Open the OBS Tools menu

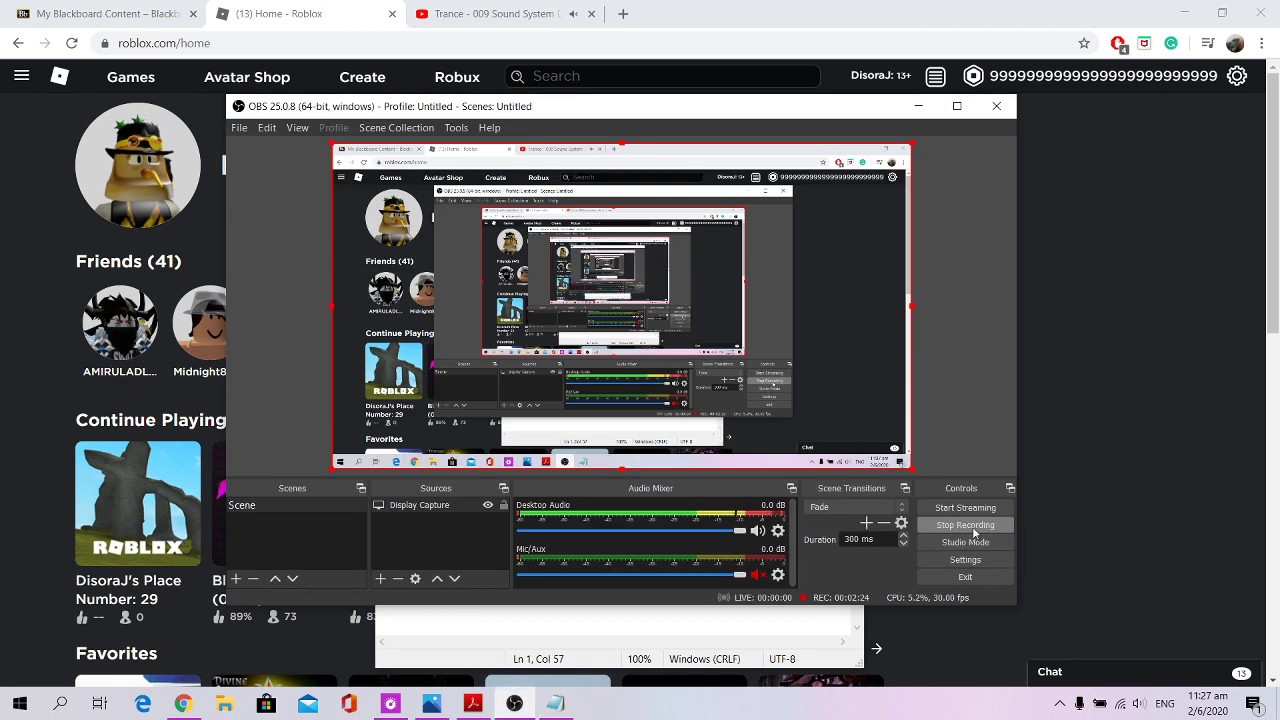coord(456,128)
